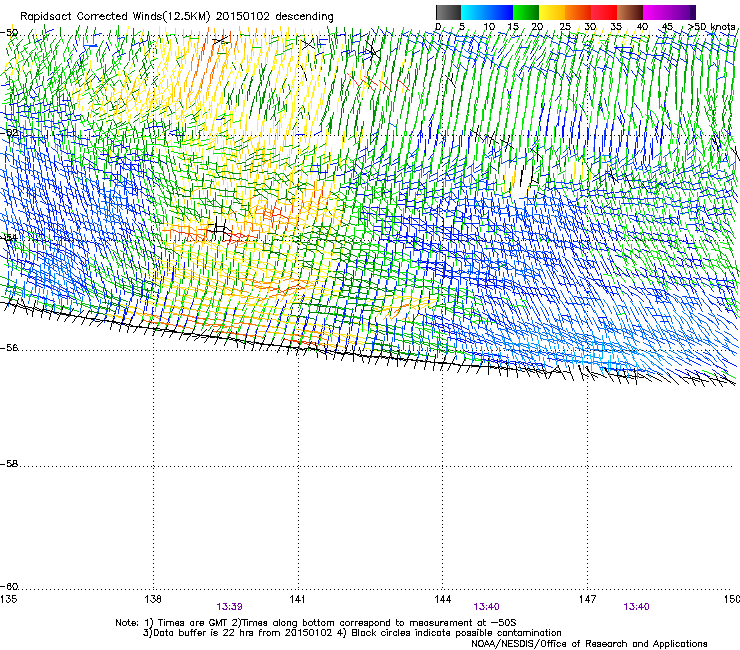The height and width of the screenshot is (650, 740).
Task: Click the '144' longitude axis label
Action: click(442, 599)
